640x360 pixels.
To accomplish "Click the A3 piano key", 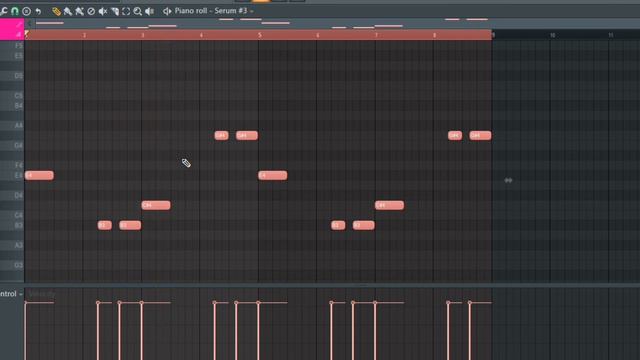I will 12,245.
